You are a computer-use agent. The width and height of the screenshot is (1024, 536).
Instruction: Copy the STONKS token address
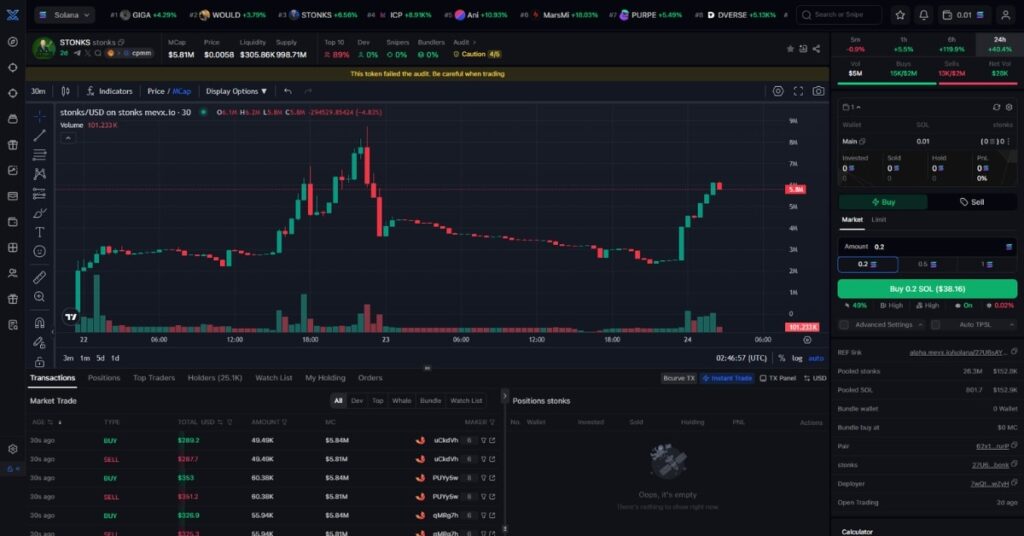coord(121,42)
